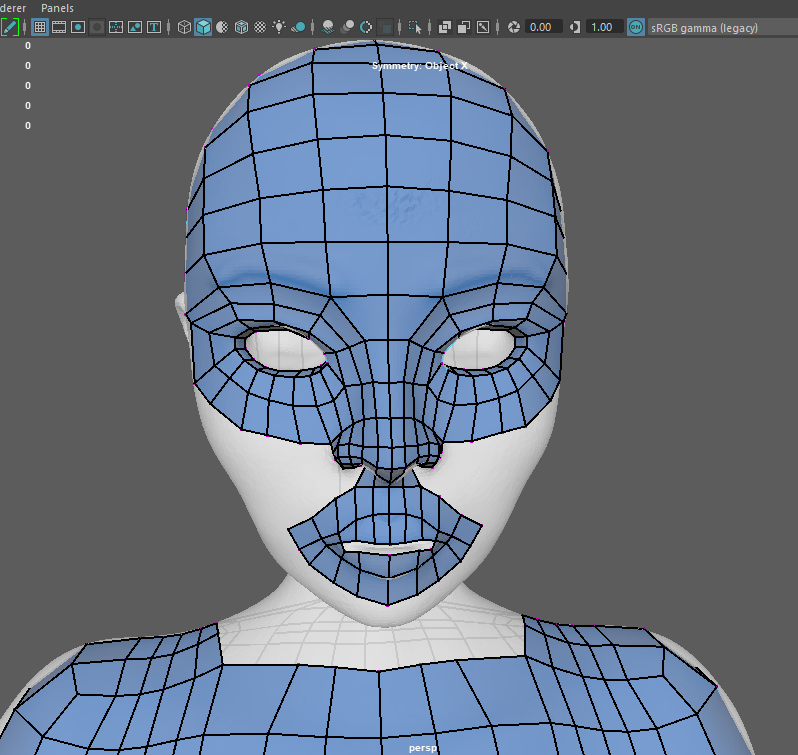Turn on Use All Lights
This screenshot has width=798, height=755.
click(279, 27)
